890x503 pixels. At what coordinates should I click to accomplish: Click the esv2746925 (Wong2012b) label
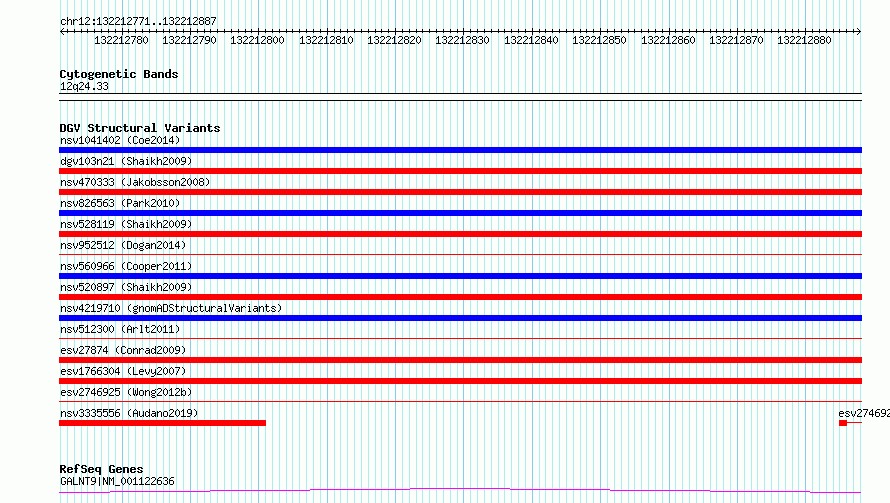[x=126, y=392]
